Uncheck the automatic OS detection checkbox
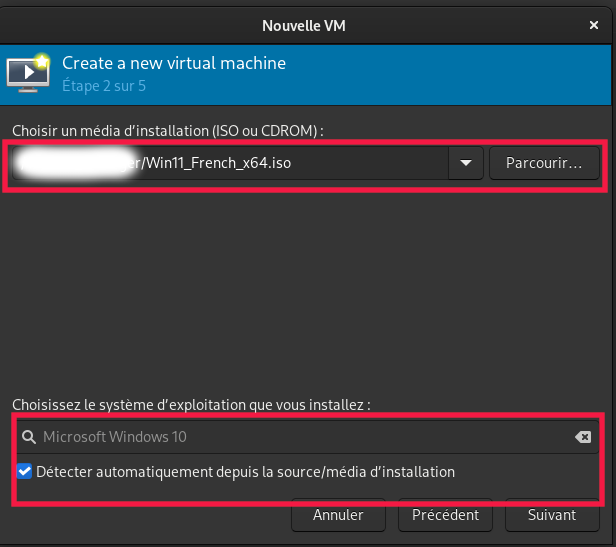This screenshot has width=616, height=547. [25, 471]
